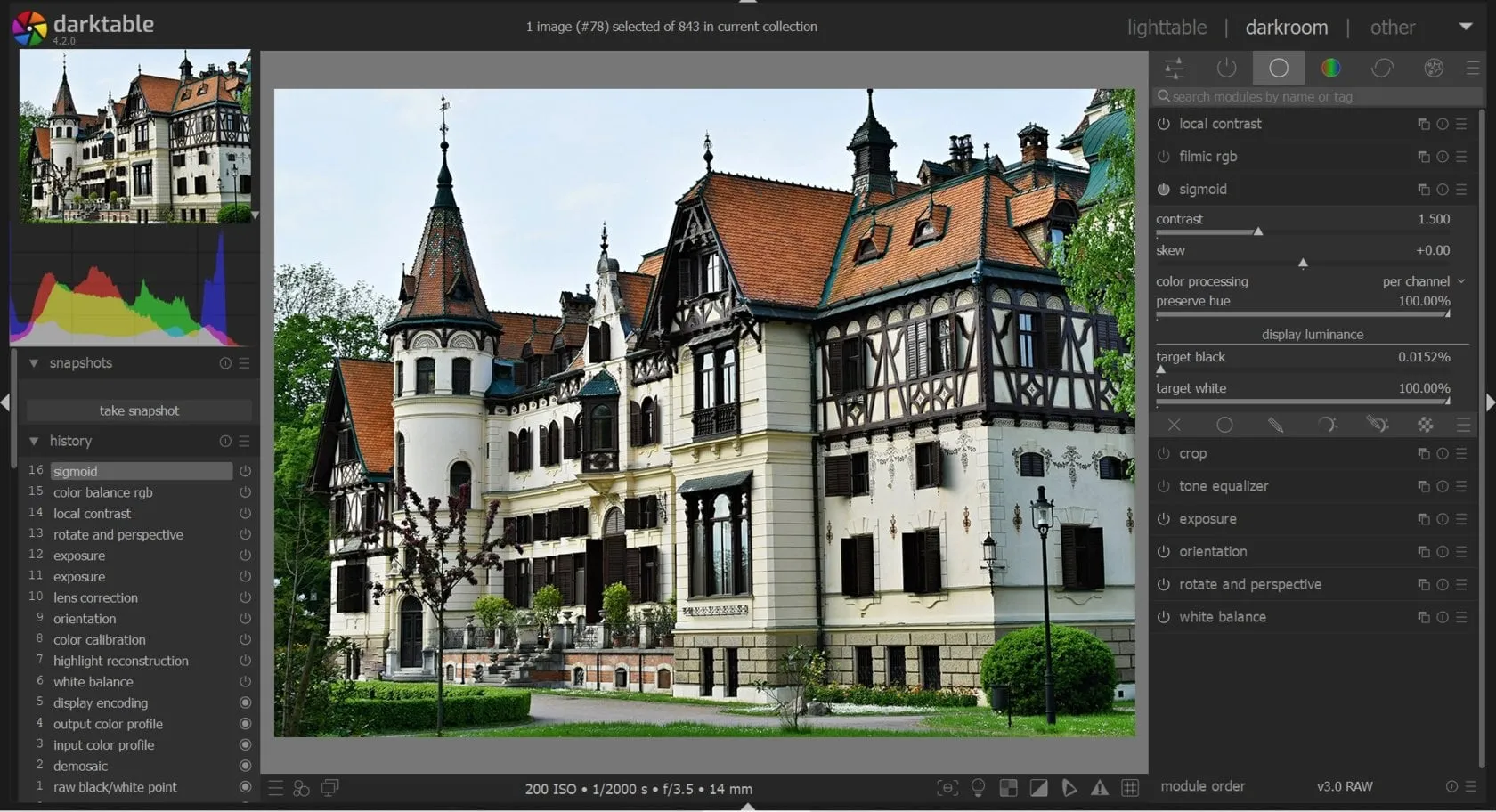Viewport: 1496px width, 812px height.
Task: Select the brush drawn mask icon
Action: click(x=1275, y=426)
